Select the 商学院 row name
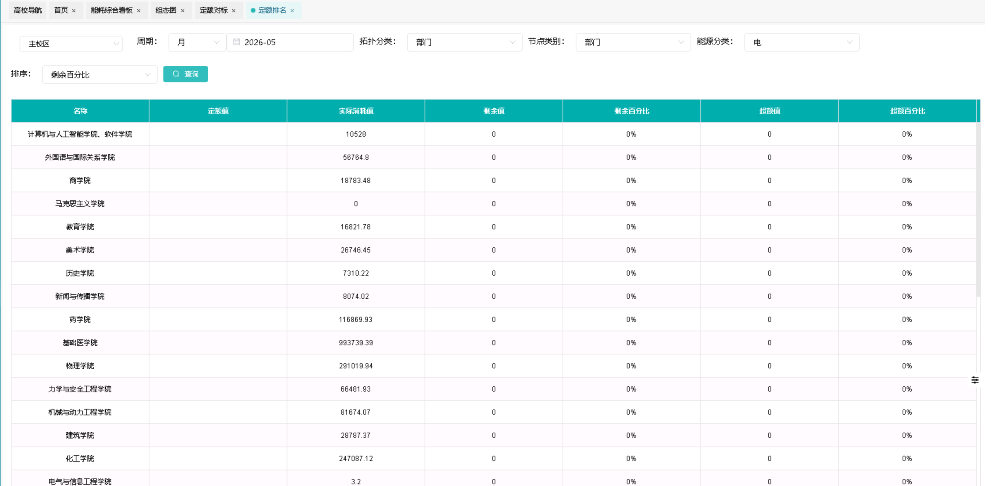The height and width of the screenshot is (486, 1000). tap(80, 180)
